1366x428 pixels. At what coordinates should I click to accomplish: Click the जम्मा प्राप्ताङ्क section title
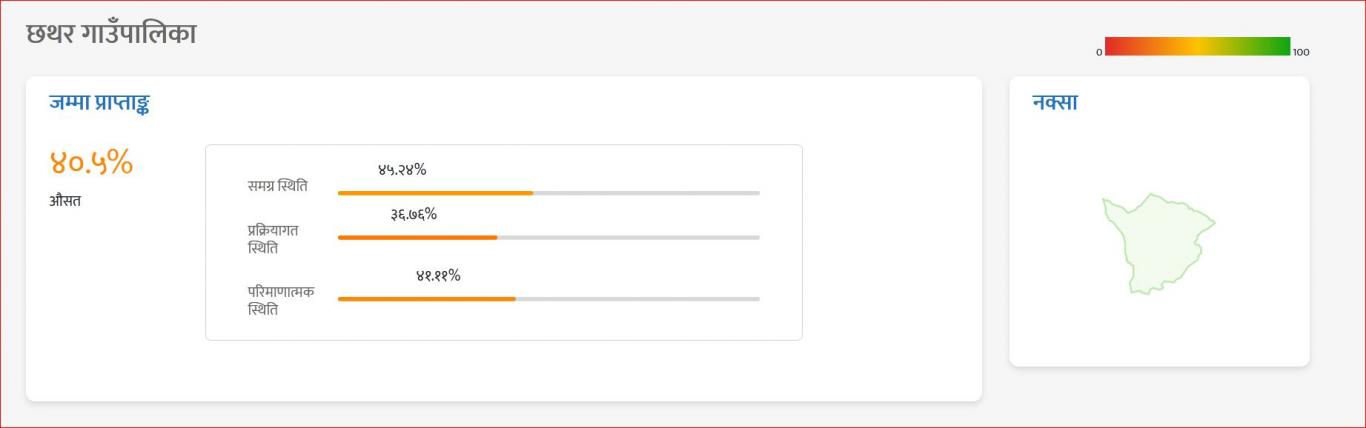(x=99, y=103)
